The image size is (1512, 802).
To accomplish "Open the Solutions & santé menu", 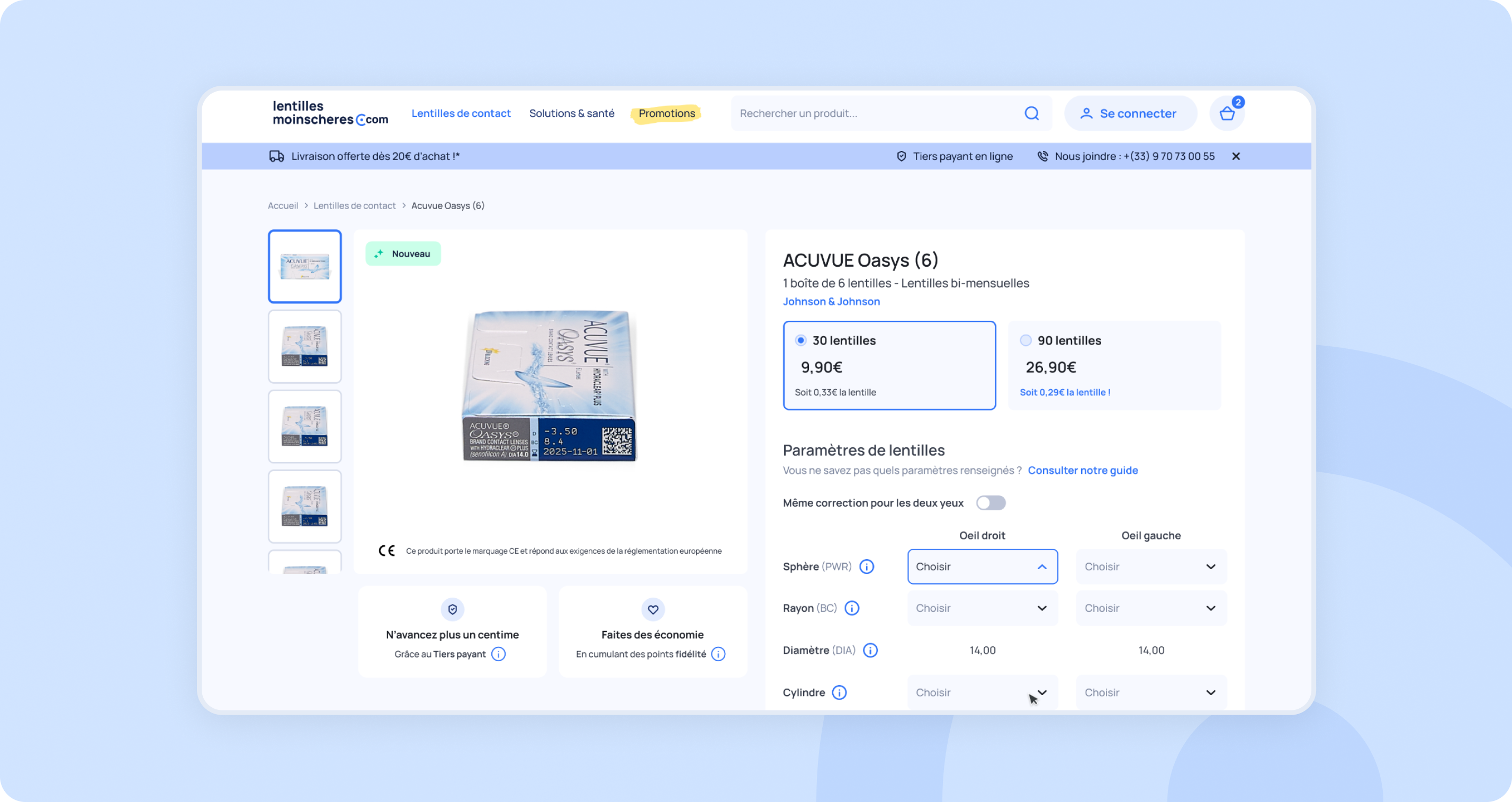I will point(572,113).
